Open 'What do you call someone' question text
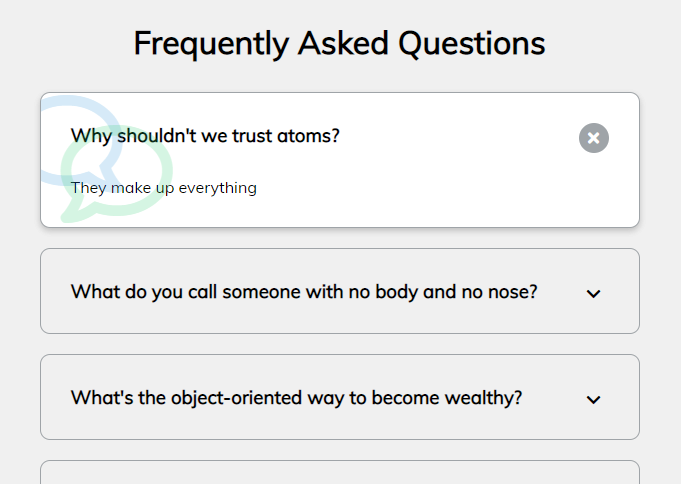 tap(304, 292)
